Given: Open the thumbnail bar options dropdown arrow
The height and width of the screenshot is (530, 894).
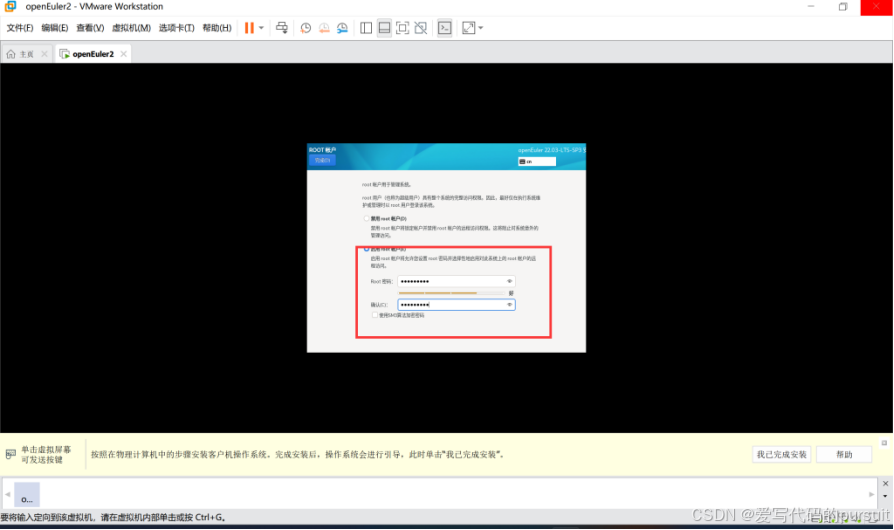Looking at the screenshot, I should [x=885, y=496].
